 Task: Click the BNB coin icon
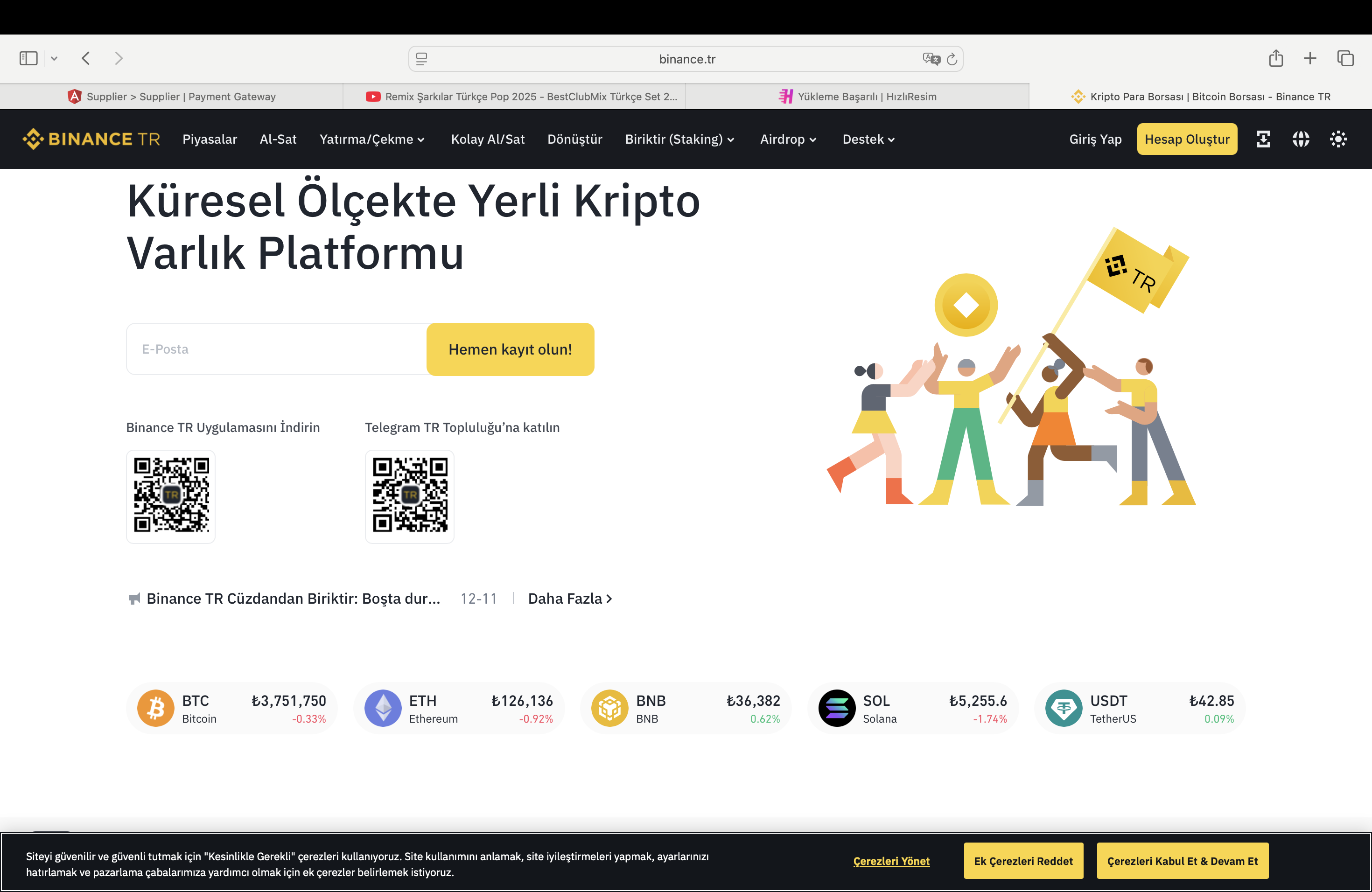click(610, 708)
